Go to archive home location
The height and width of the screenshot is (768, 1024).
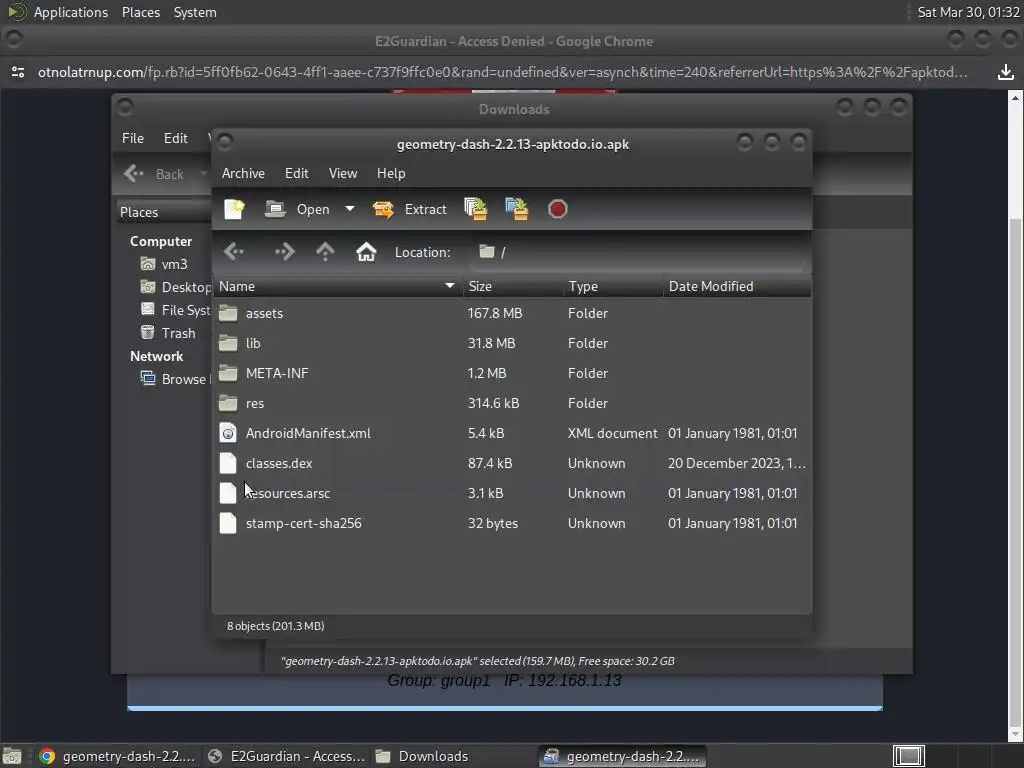(x=366, y=251)
